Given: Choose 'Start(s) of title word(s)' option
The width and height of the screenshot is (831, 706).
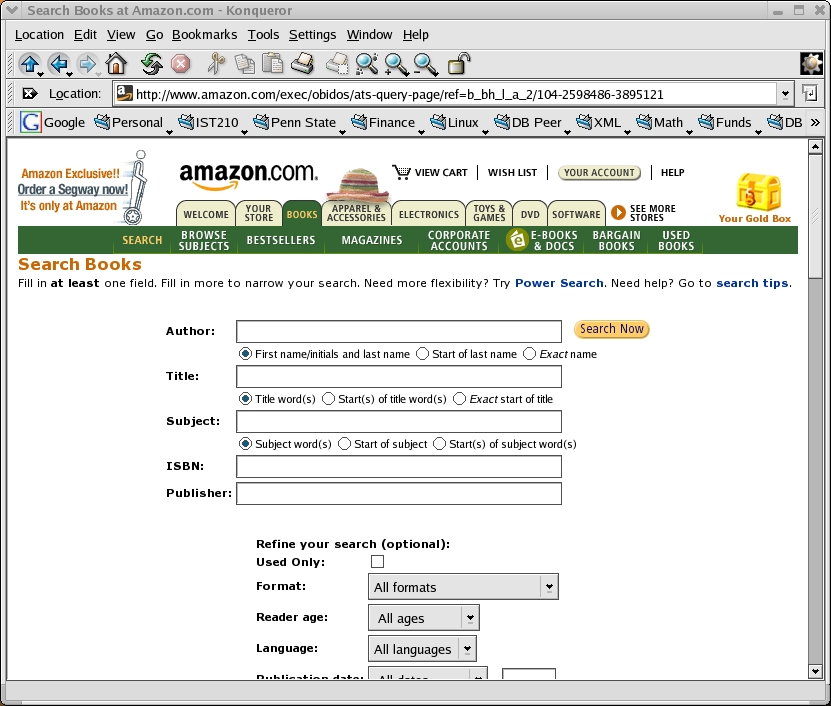Looking at the screenshot, I should coord(329,399).
